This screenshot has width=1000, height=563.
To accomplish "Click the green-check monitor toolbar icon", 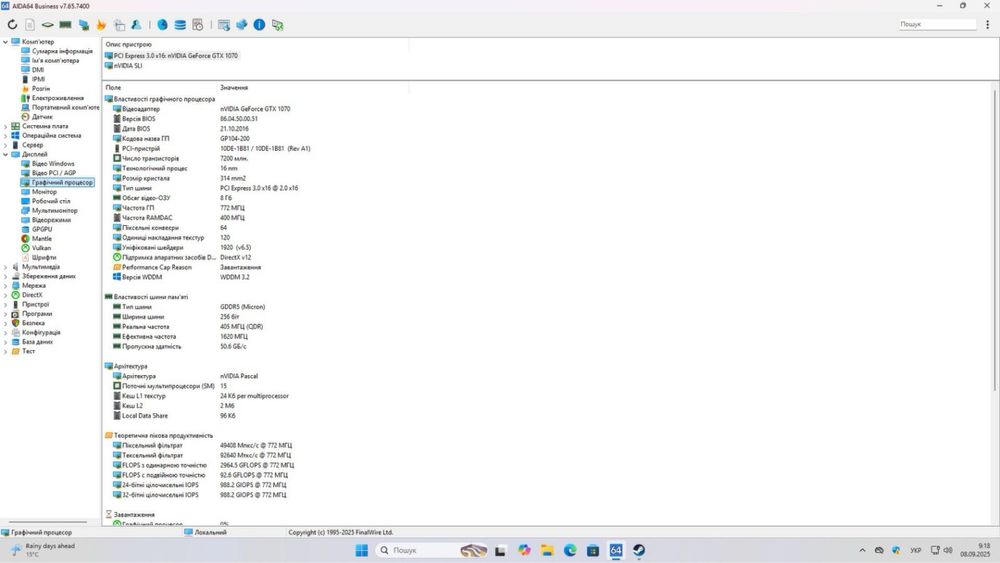I will tap(277, 25).
